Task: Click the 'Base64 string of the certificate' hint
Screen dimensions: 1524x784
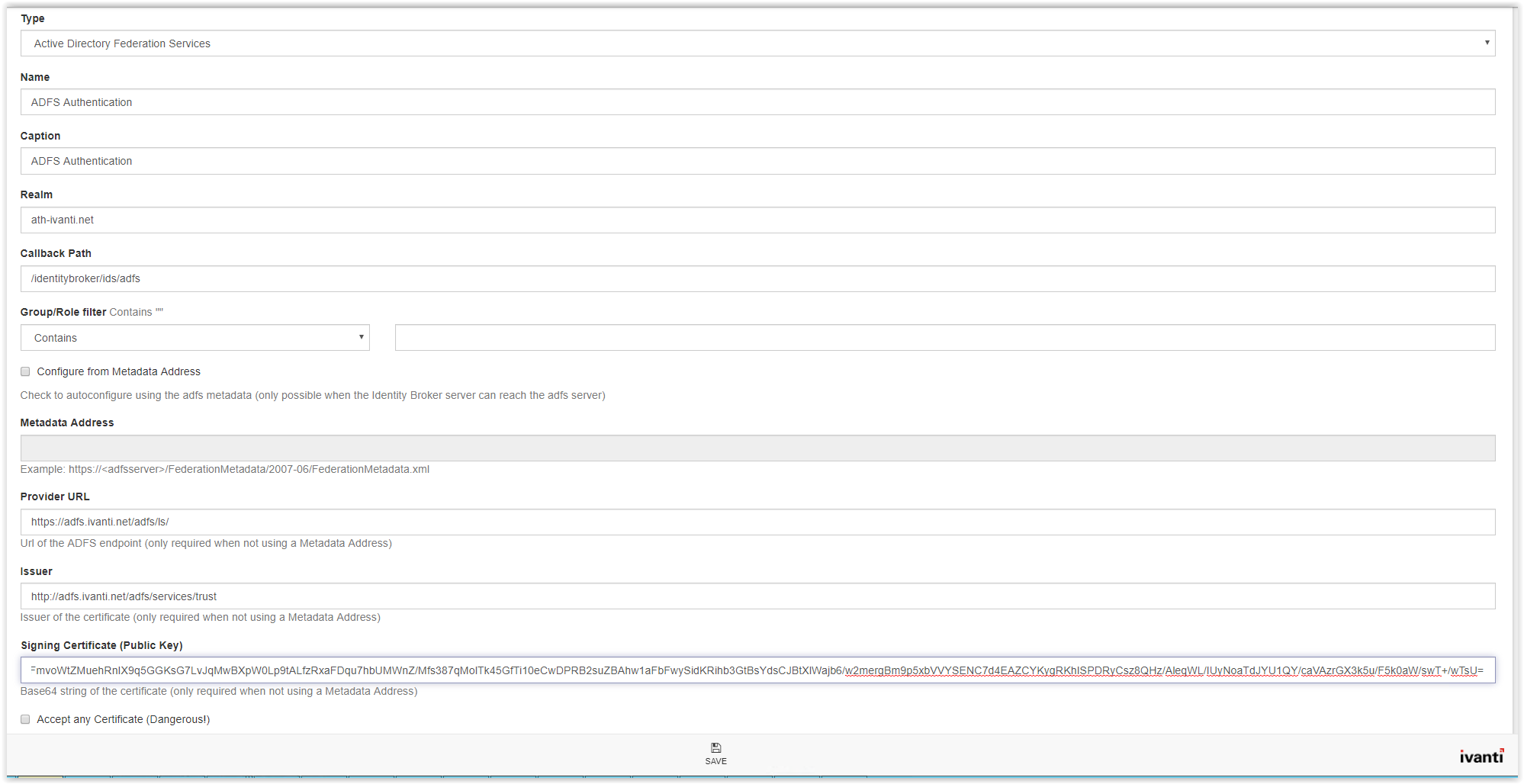Action: pyautogui.click(x=219, y=691)
